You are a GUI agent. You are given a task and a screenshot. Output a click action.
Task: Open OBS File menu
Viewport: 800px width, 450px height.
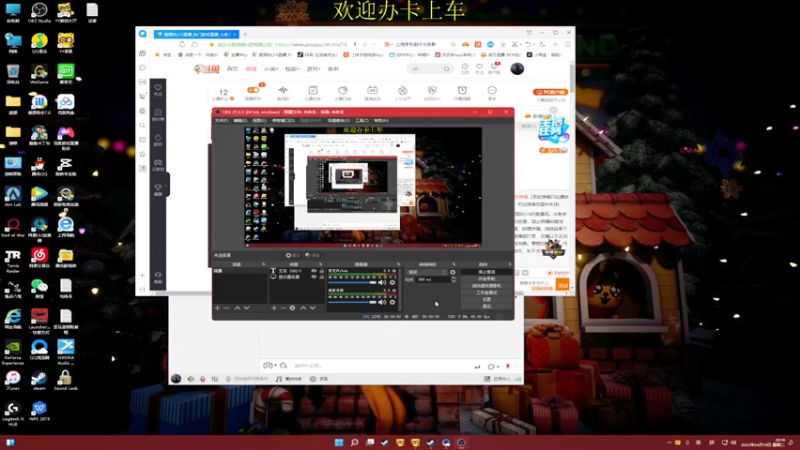pos(221,120)
